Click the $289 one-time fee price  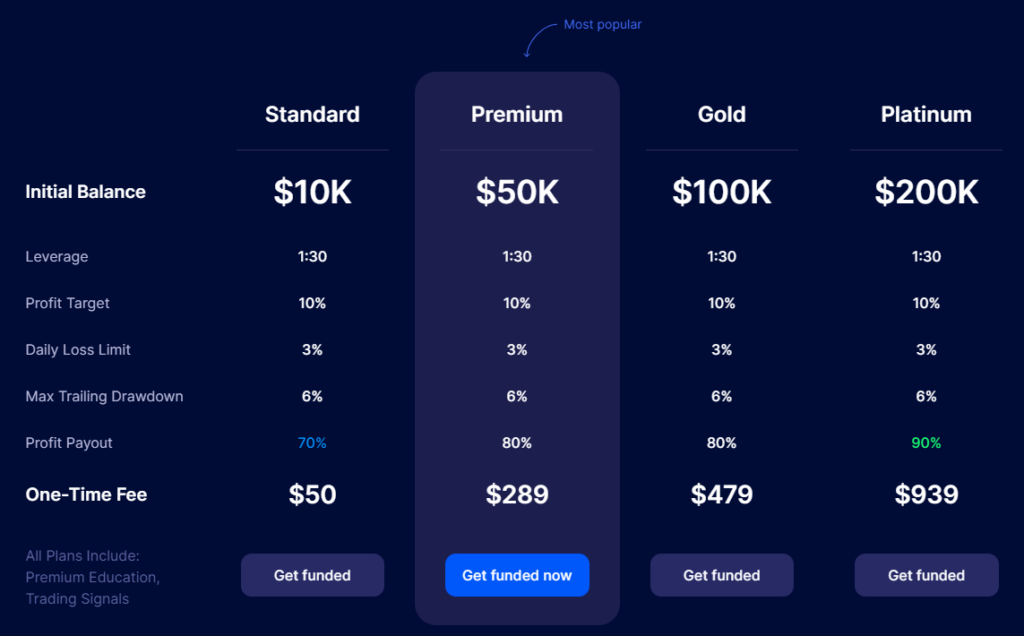coord(517,494)
